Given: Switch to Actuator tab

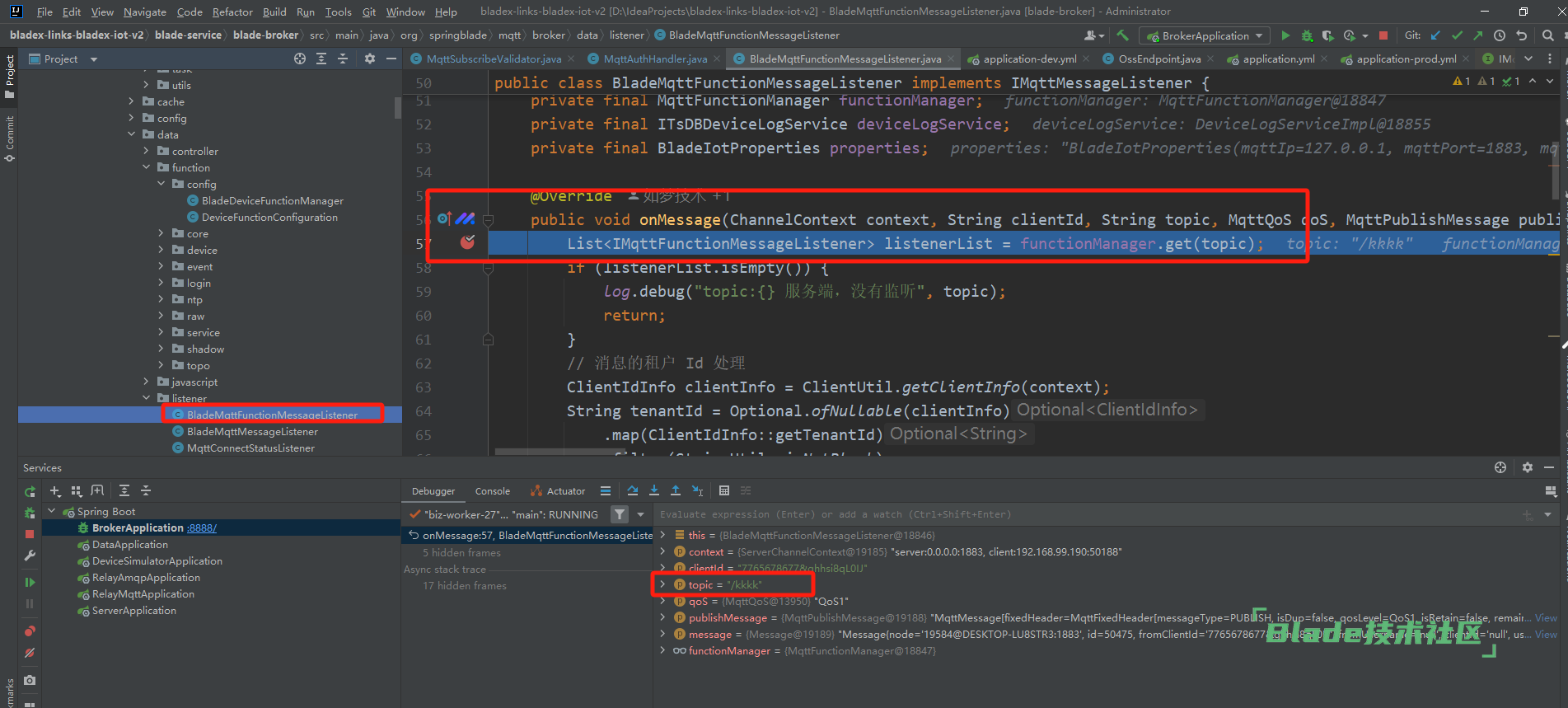Looking at the screenshot, I should (558, 490).
